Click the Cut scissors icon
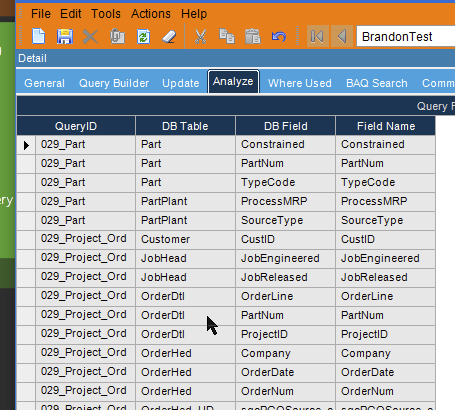 [200, 36]
